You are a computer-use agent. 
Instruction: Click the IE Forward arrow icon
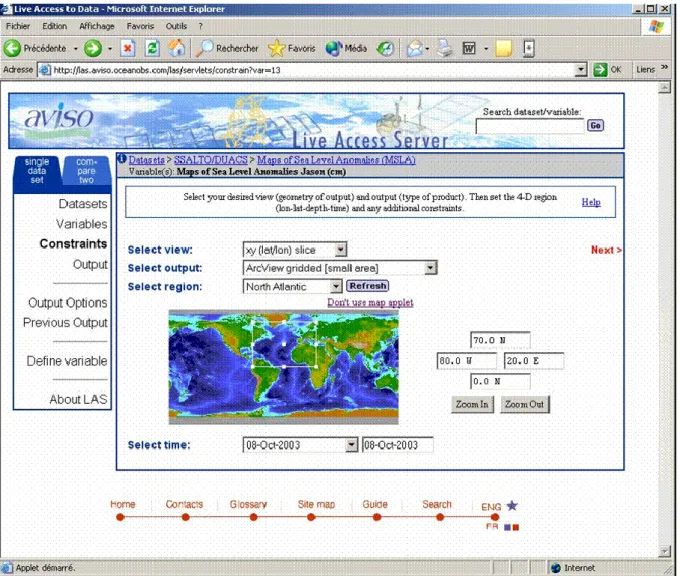point(92,48)
